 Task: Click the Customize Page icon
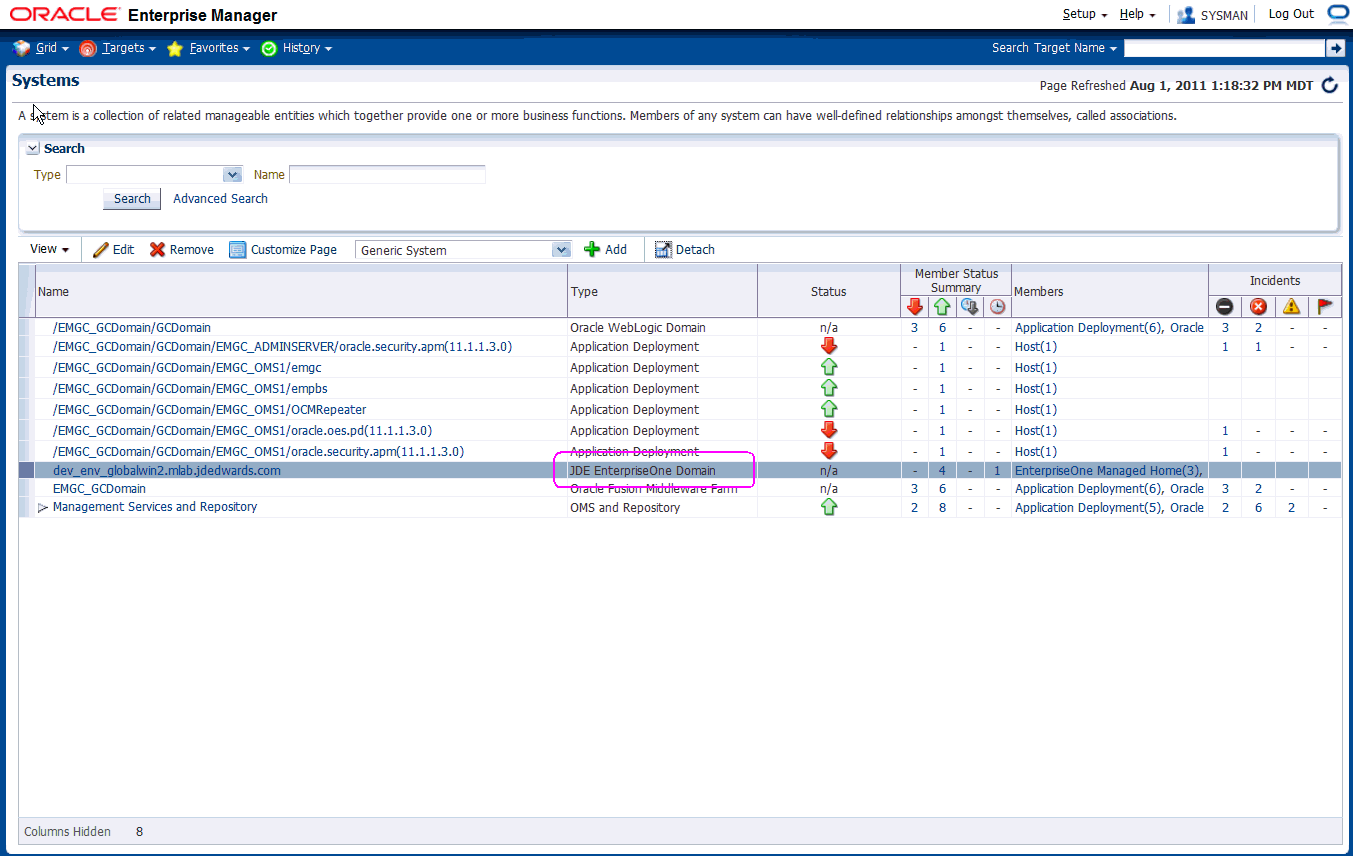point(238,250)
